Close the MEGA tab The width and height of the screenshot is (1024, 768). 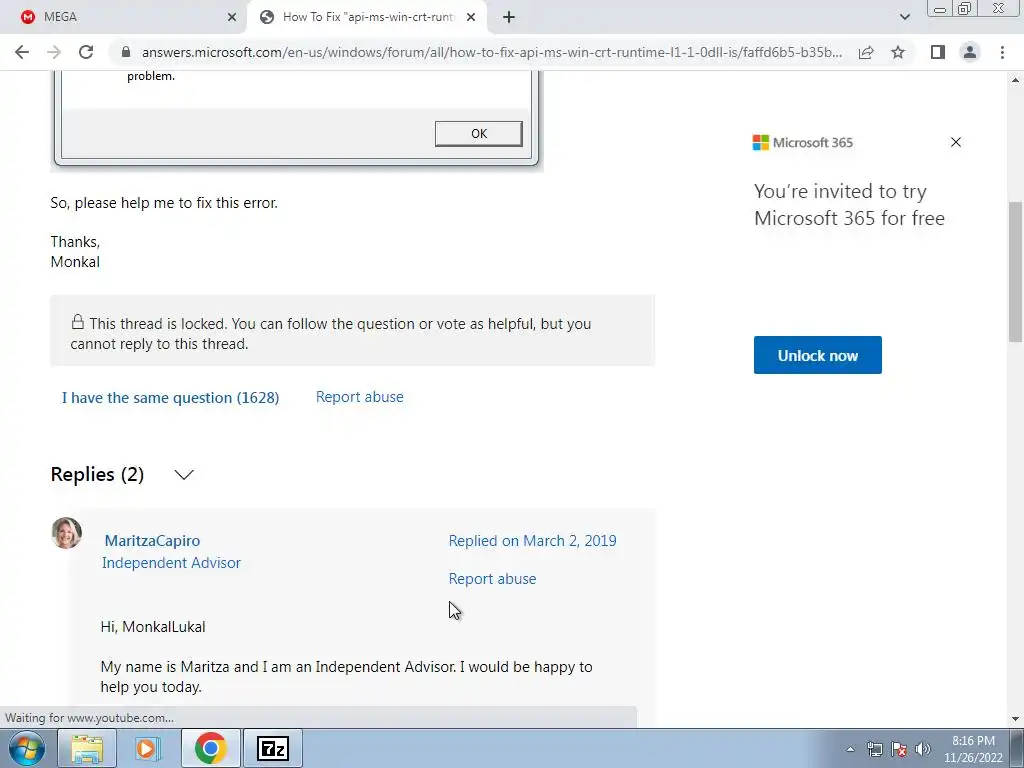232,18
